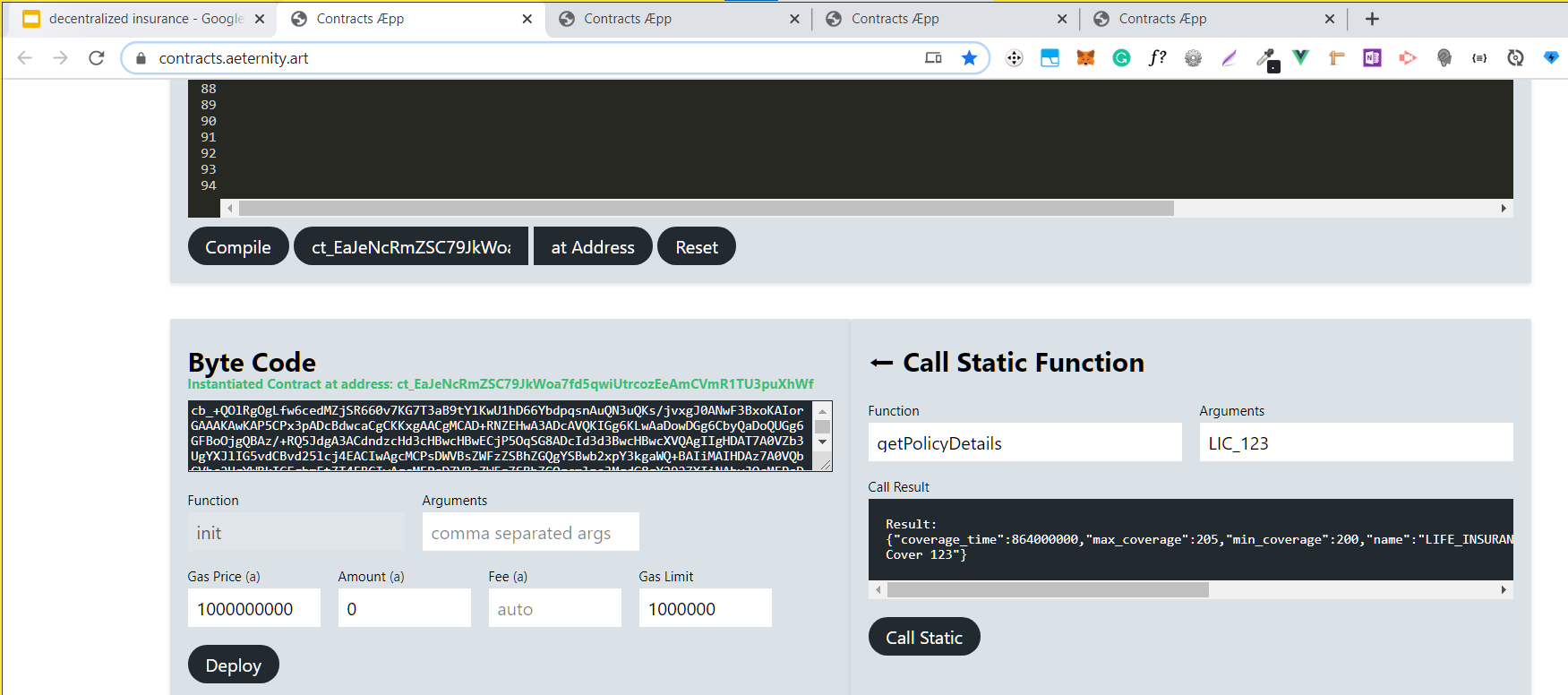This screenshot has height=695, width=1568.
Task: Close the decentralized insurance Google tab
Action: coord(260,19)
